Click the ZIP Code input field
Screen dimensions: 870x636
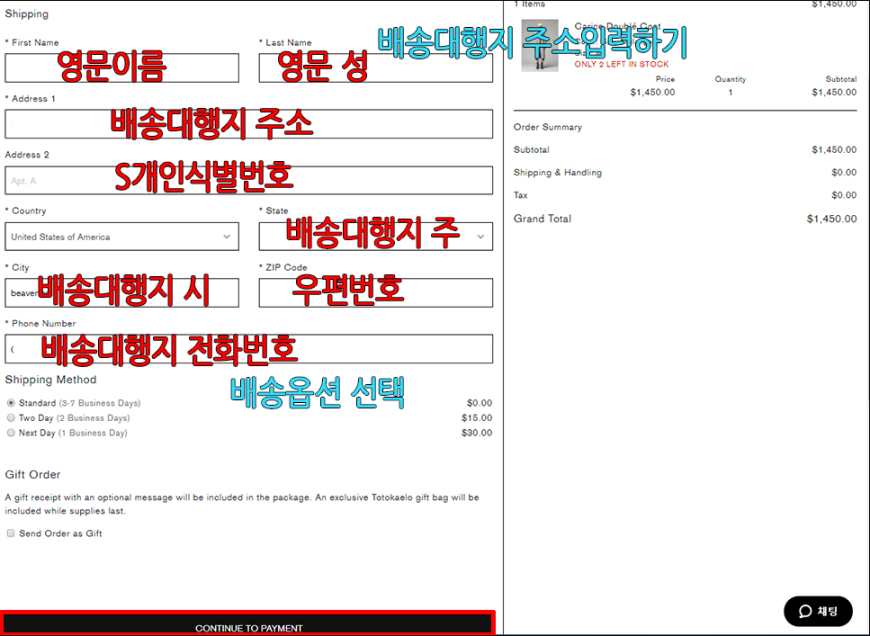point(376,293)
